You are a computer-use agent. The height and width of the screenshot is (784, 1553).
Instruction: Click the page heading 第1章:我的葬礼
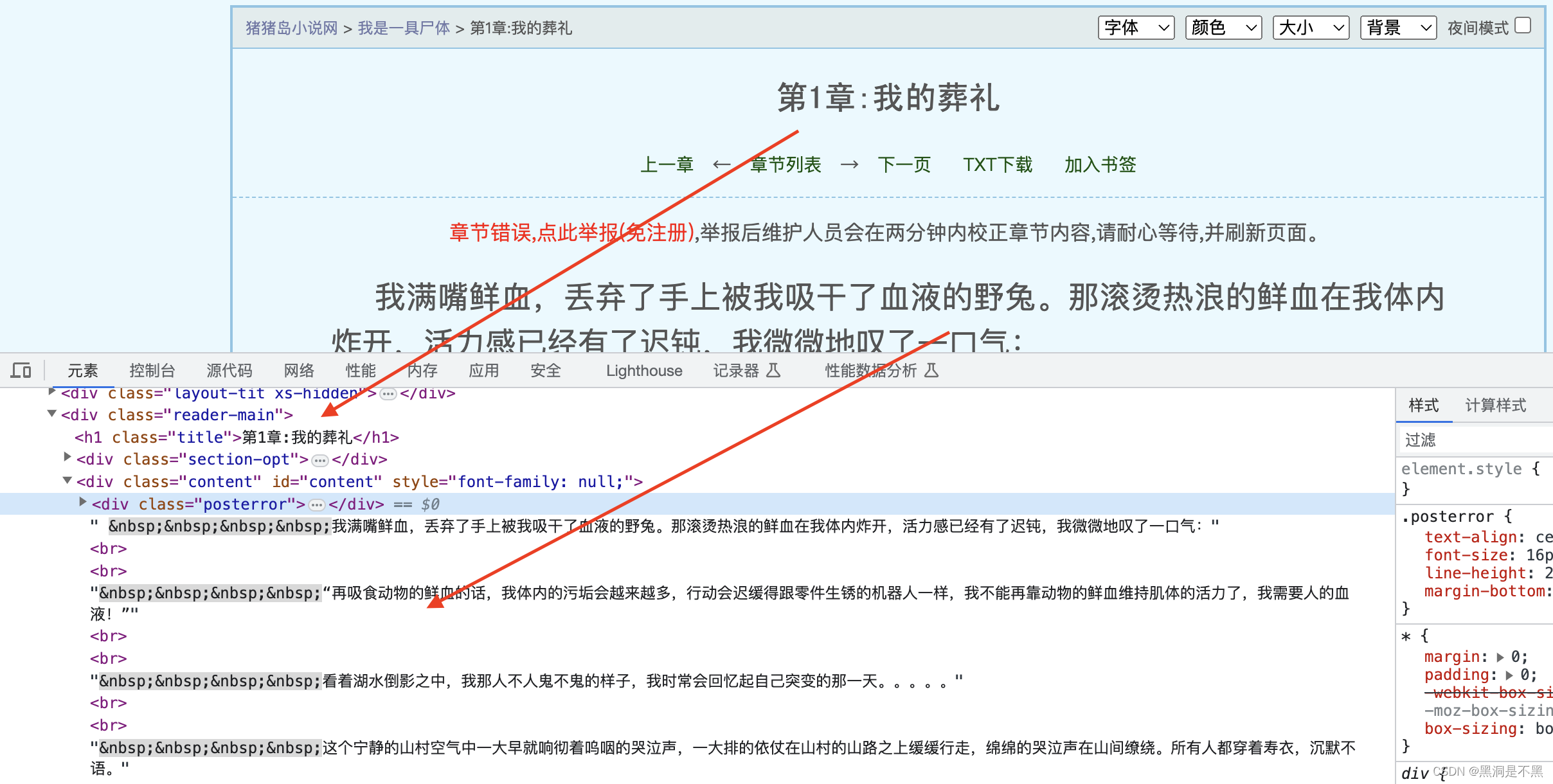(x=888, y=98)
